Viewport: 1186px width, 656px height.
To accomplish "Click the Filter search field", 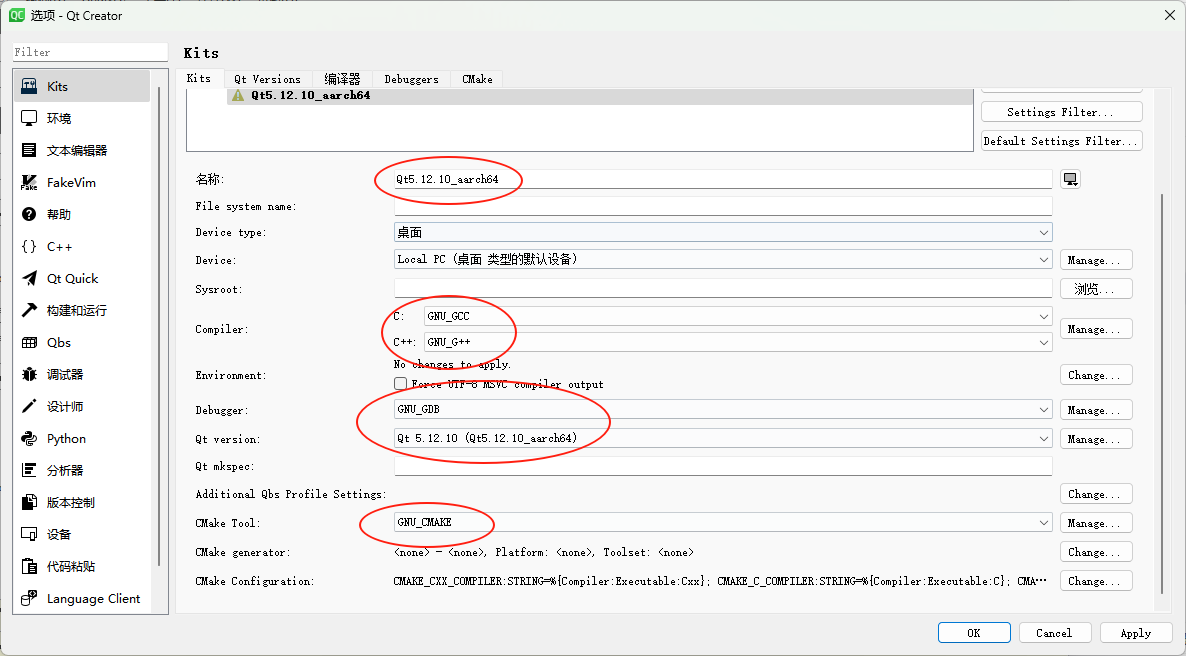I will [90, 52].
